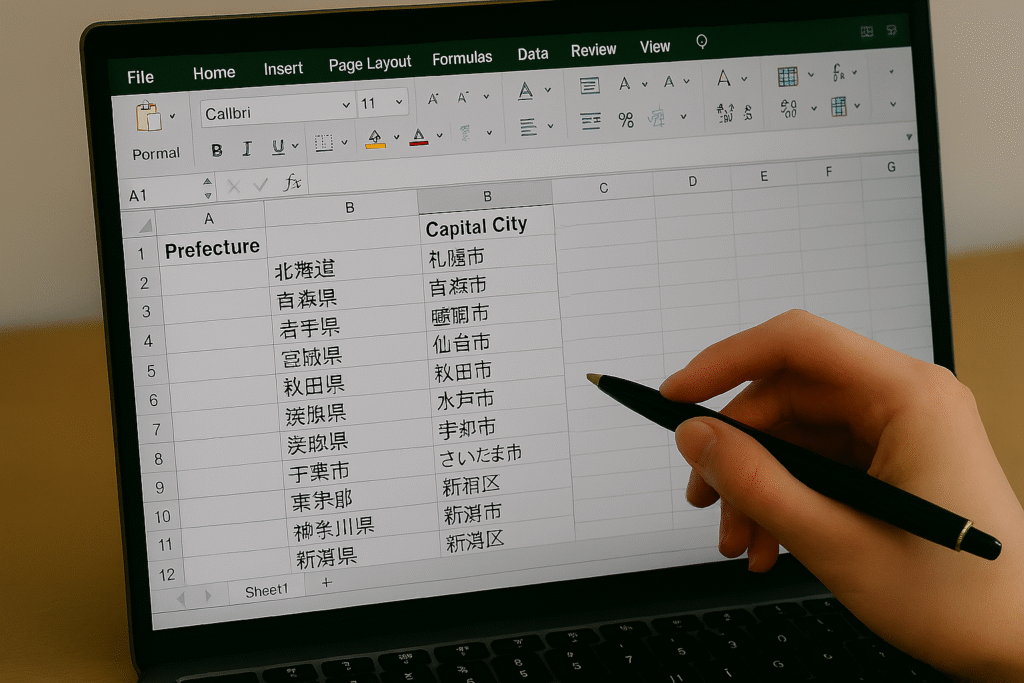
Task: Toggle Underline formatting
Action: tap(278, 148)
